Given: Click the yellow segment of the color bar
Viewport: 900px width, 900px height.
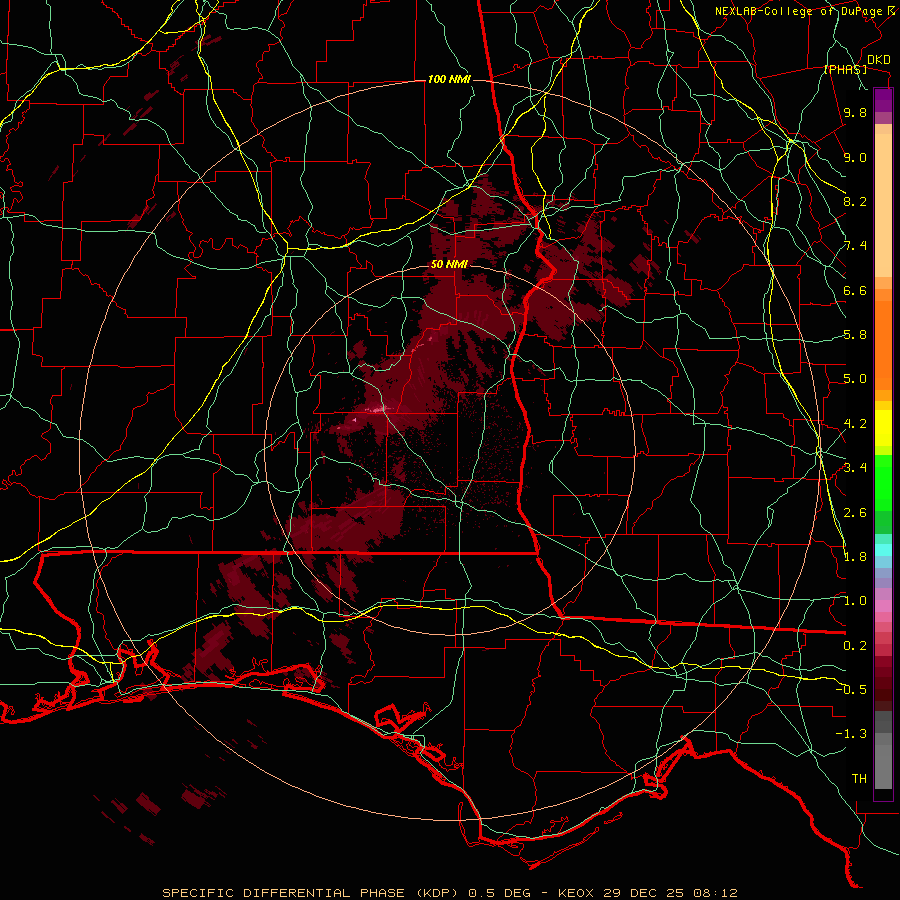Looking at the screenshot, I should tap(883, 428).
